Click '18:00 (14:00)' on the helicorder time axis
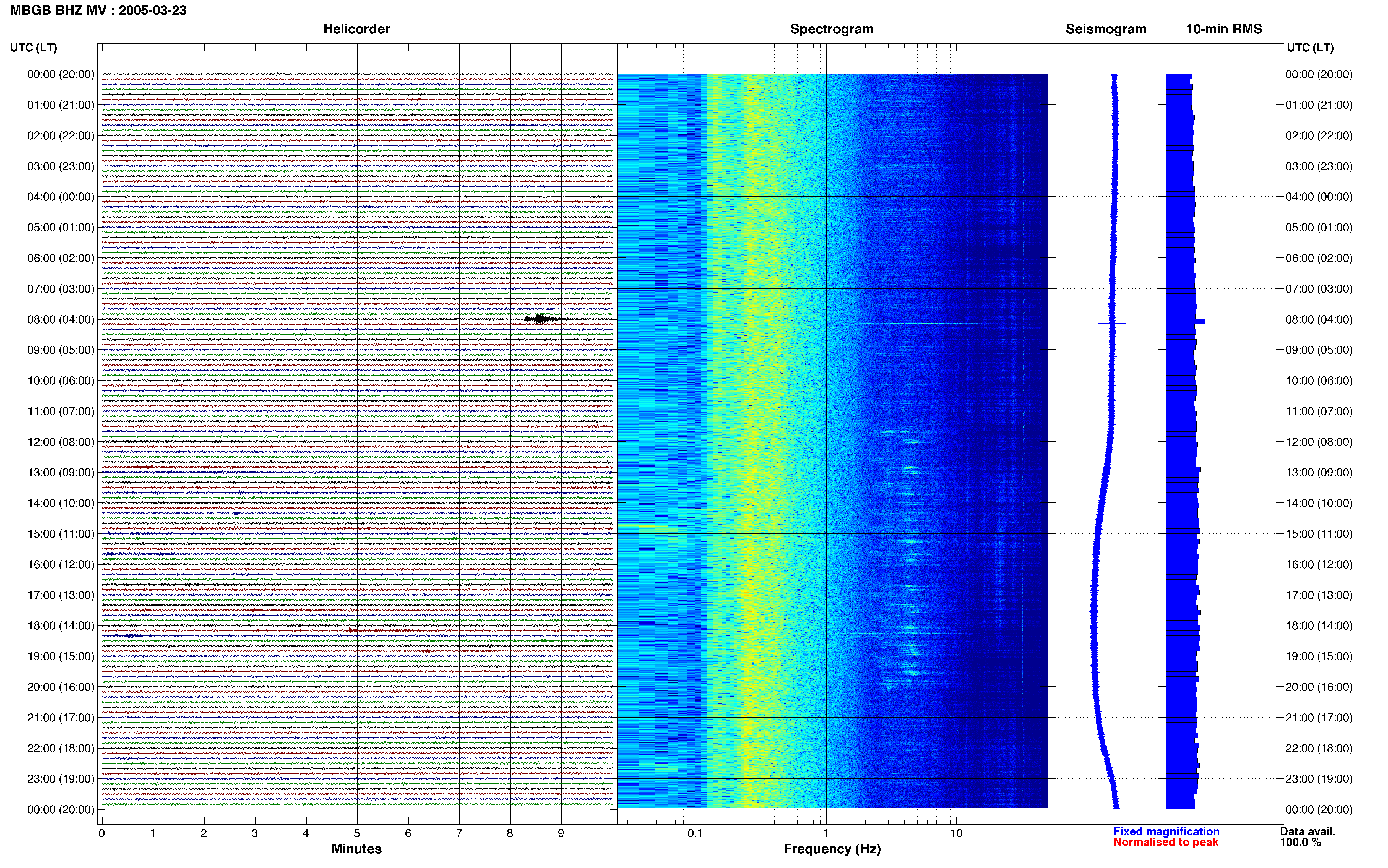Viewport: 1388px width, 868px height. (x=61, y=626)
